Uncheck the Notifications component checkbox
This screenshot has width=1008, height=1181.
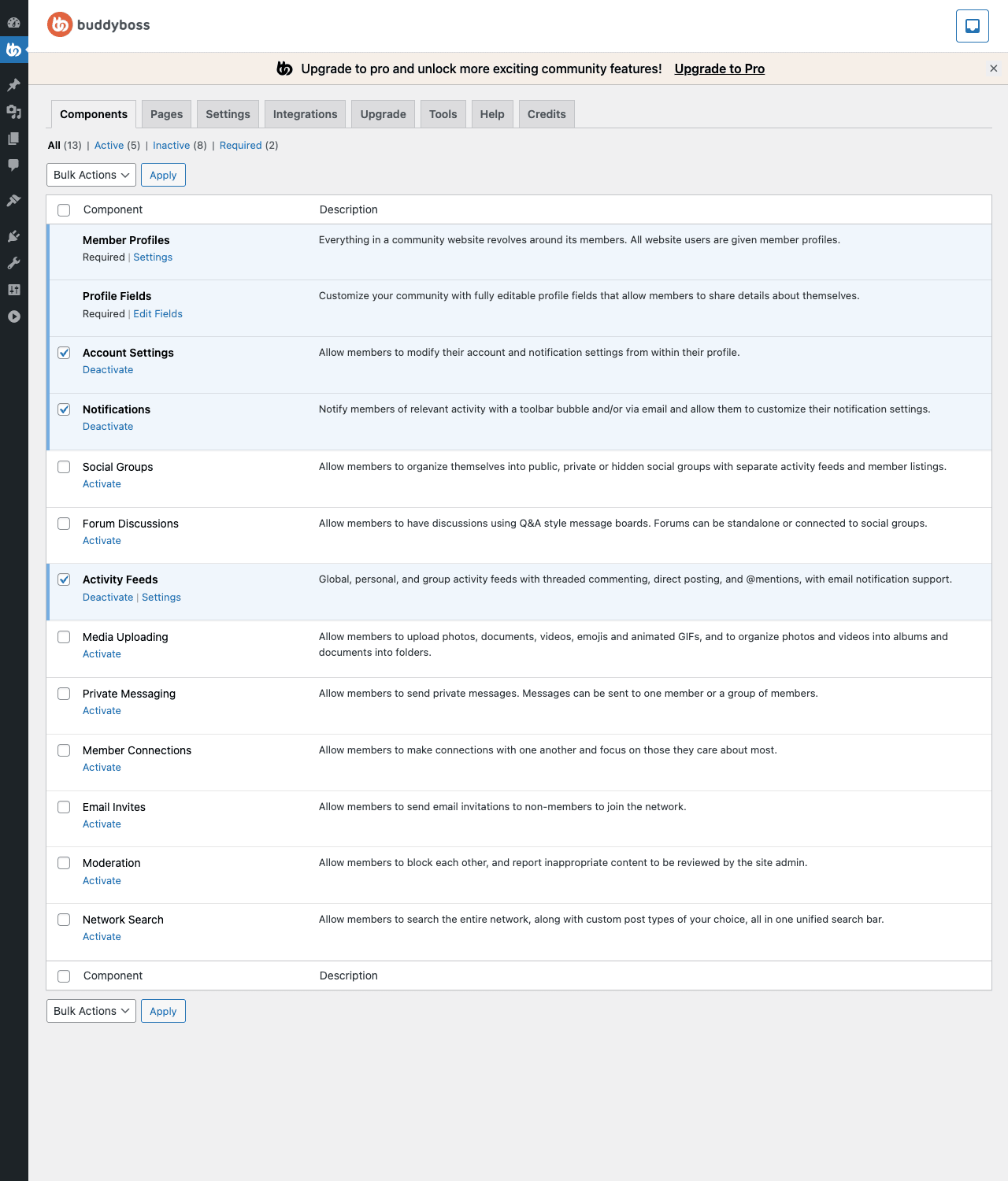pyautogui.click(x=64, y=409)
